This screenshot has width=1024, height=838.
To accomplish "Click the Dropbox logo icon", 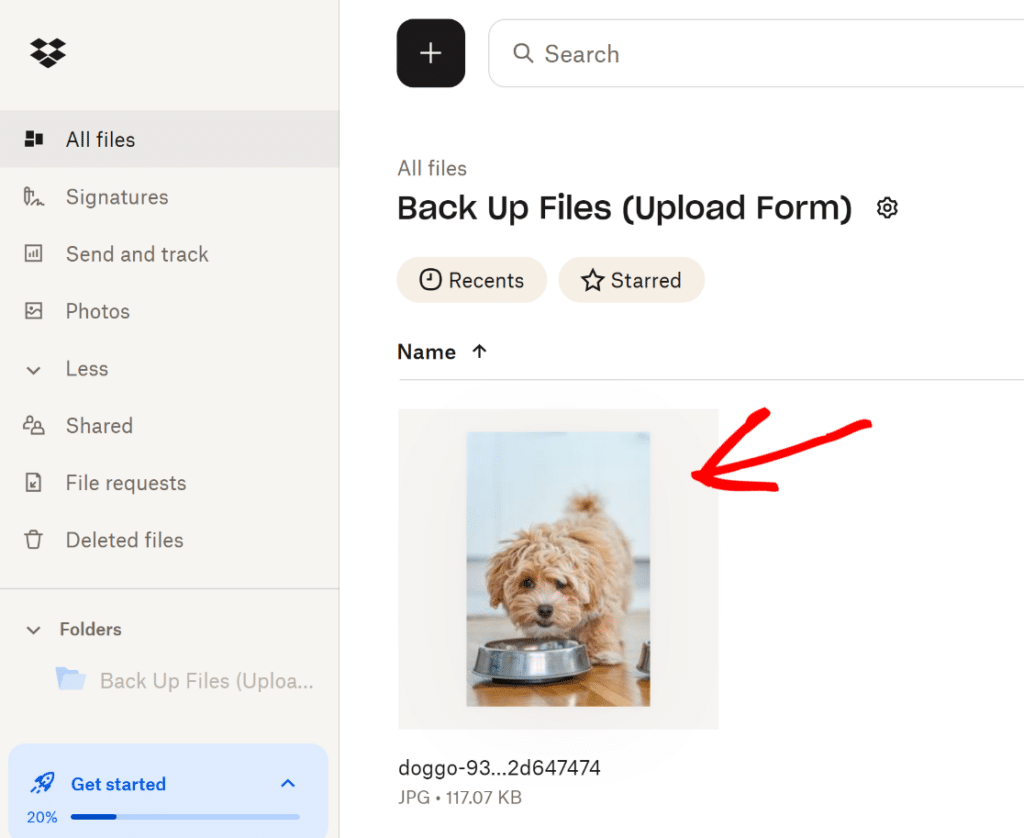I will click(x=48, y=52).
